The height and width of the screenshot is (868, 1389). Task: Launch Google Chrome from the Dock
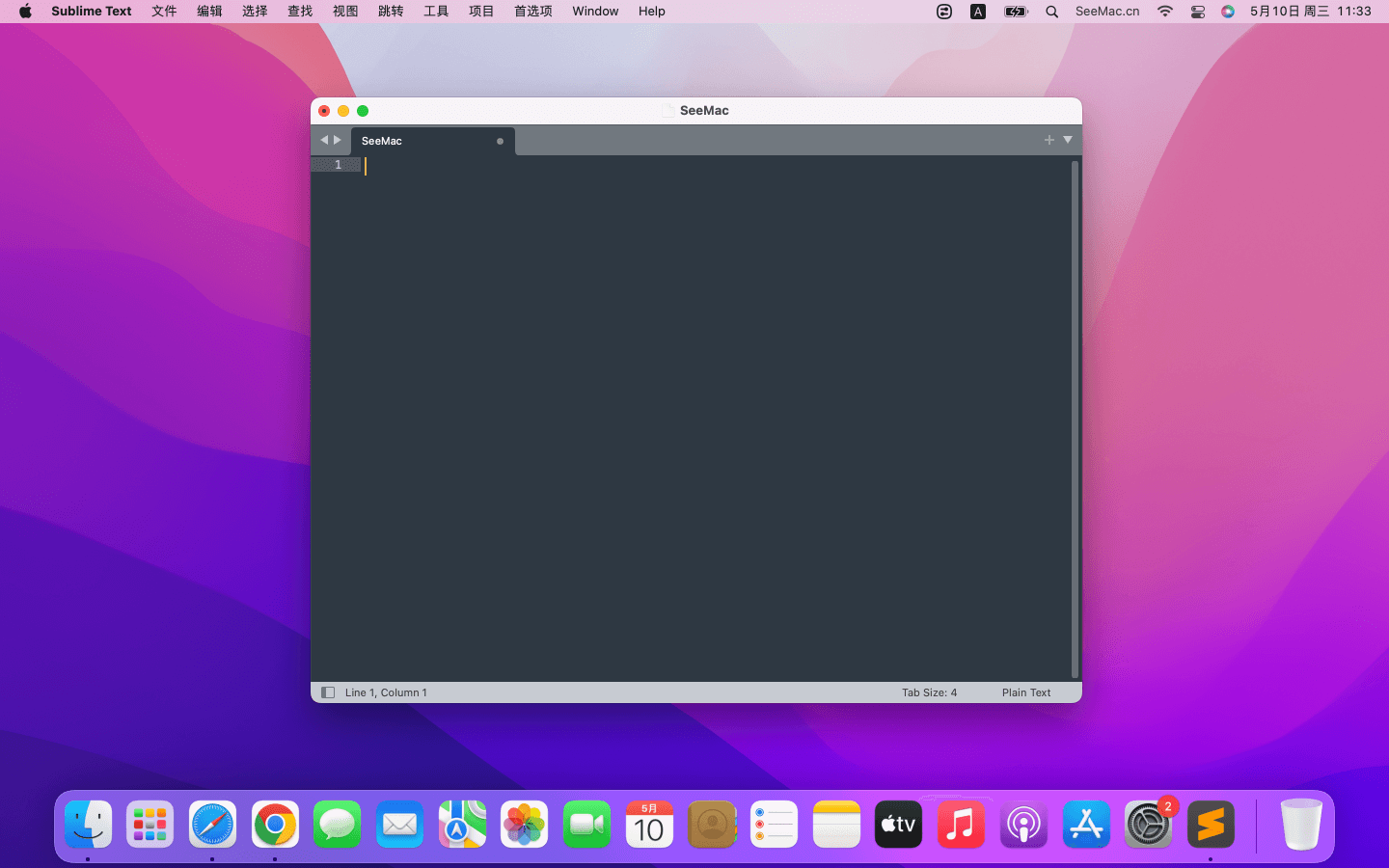(x=275, y=825)
